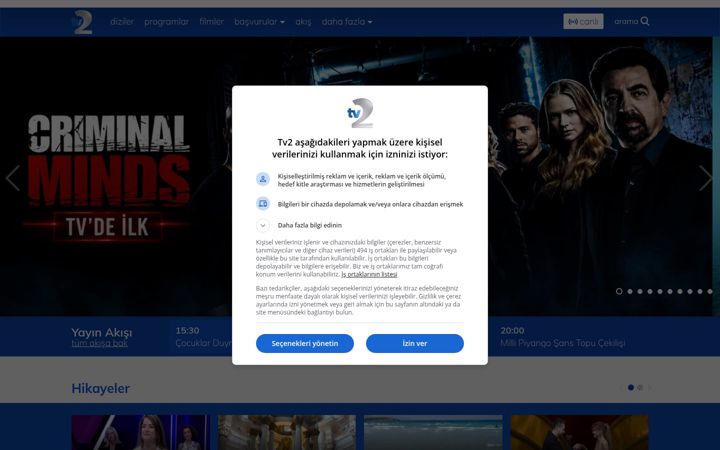Open the diziler menu item
Image resolution: width=720 pixels, height=450 pixels.
[122, 22]
